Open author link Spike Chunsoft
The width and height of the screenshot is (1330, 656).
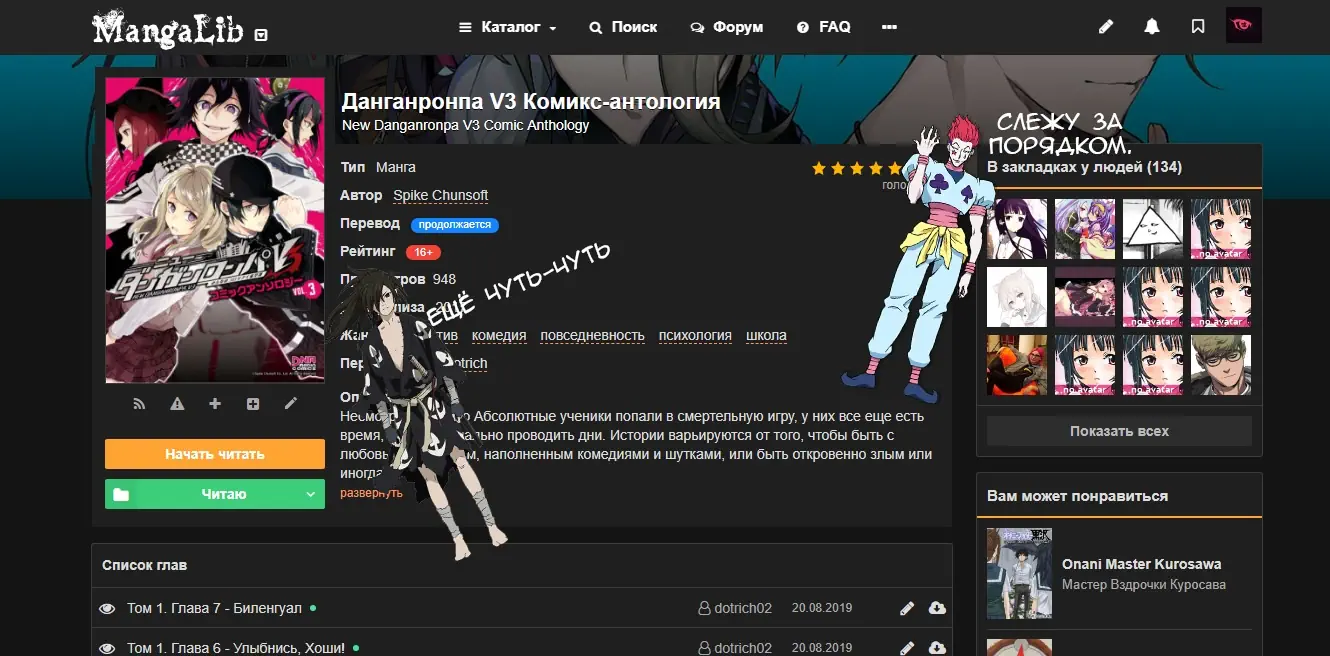[441, 195]
